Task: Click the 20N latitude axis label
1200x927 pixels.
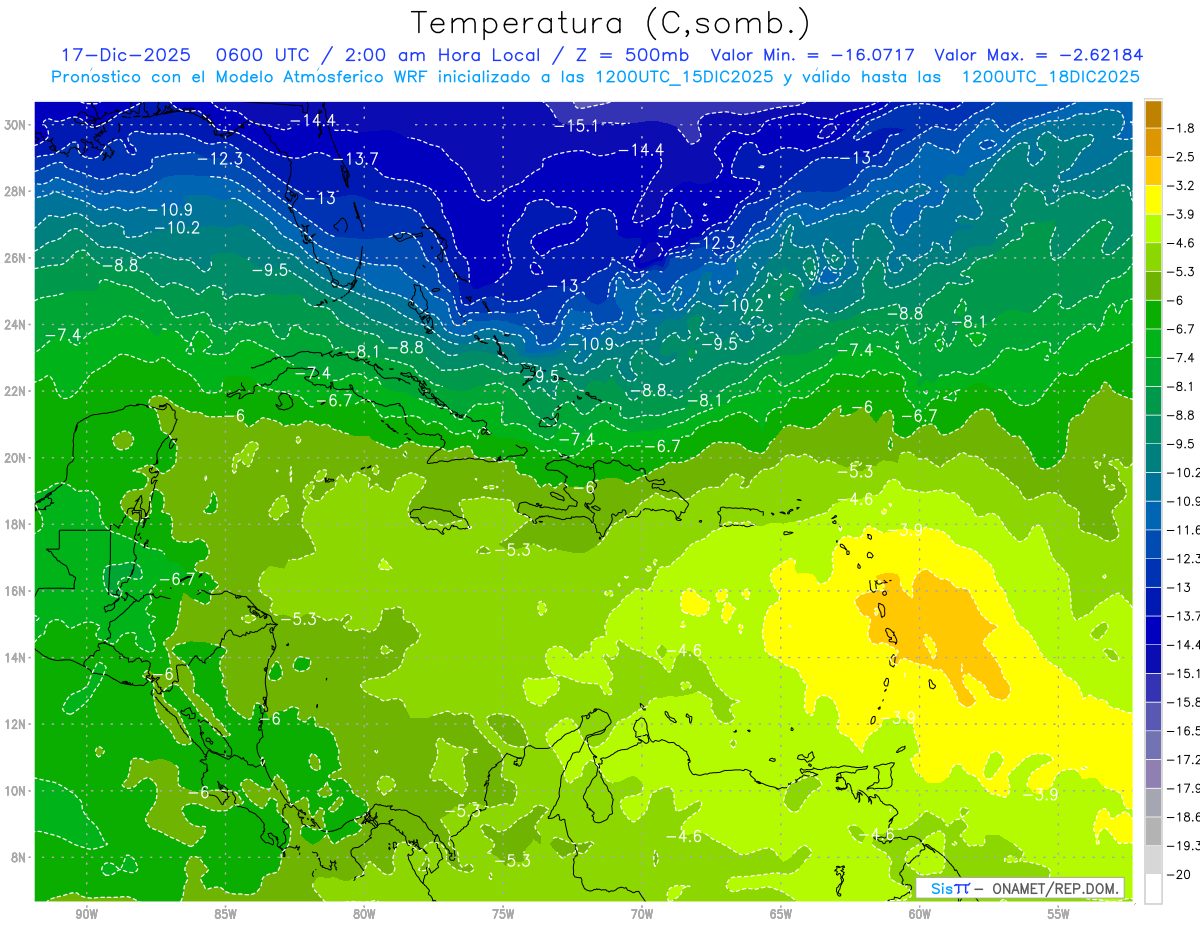Action: pyautogui.click(x=17, y=458)
